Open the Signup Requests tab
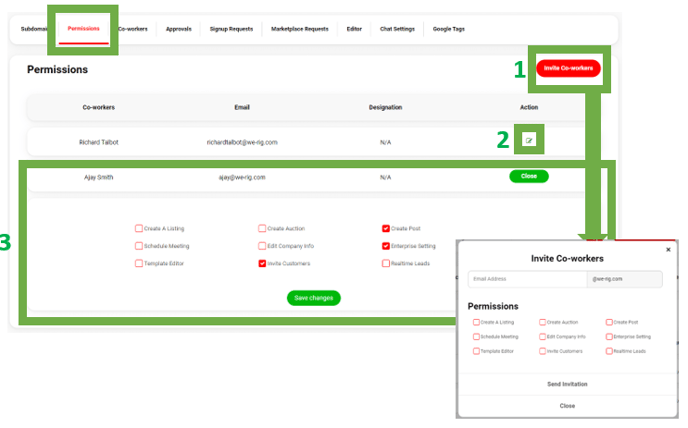 point(233,29)
